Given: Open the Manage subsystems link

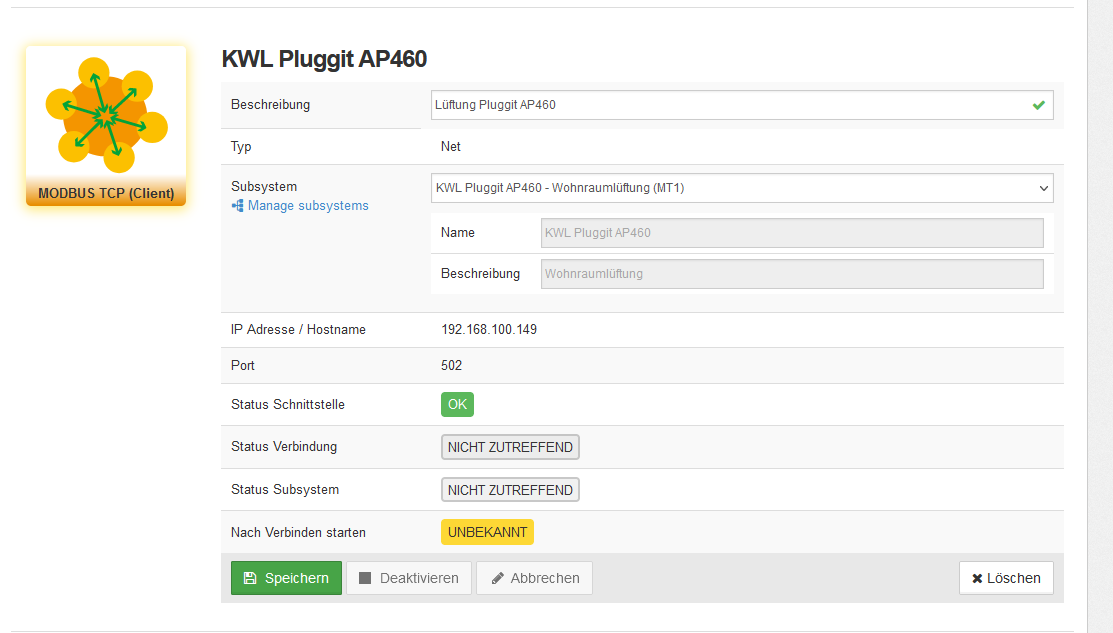Looking at the screenshot, I should point(308,206).
